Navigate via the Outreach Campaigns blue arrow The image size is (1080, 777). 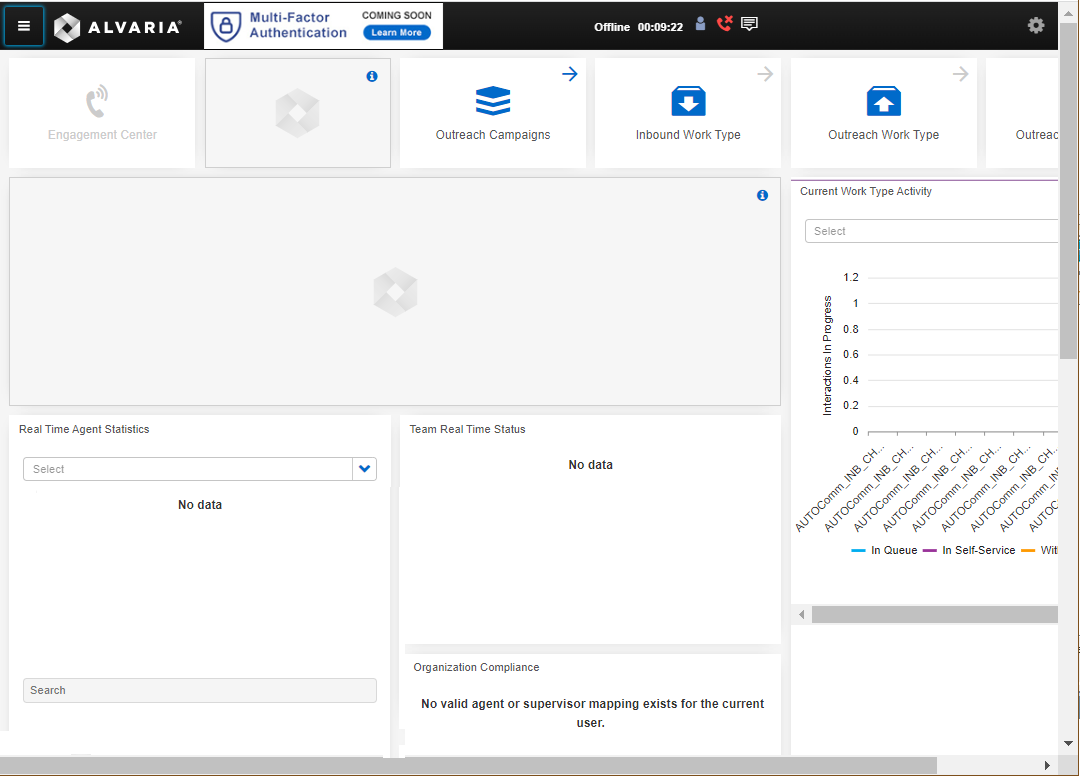coord(569,73)
